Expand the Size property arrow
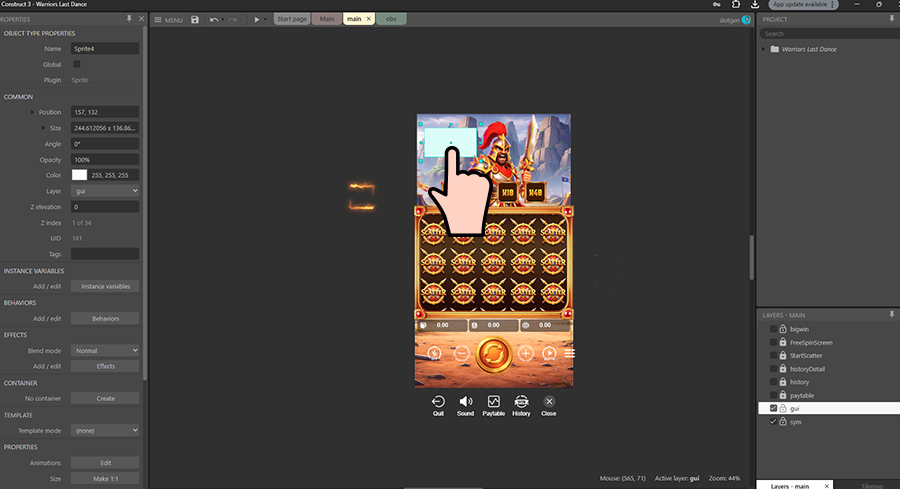 pos(43,128)
